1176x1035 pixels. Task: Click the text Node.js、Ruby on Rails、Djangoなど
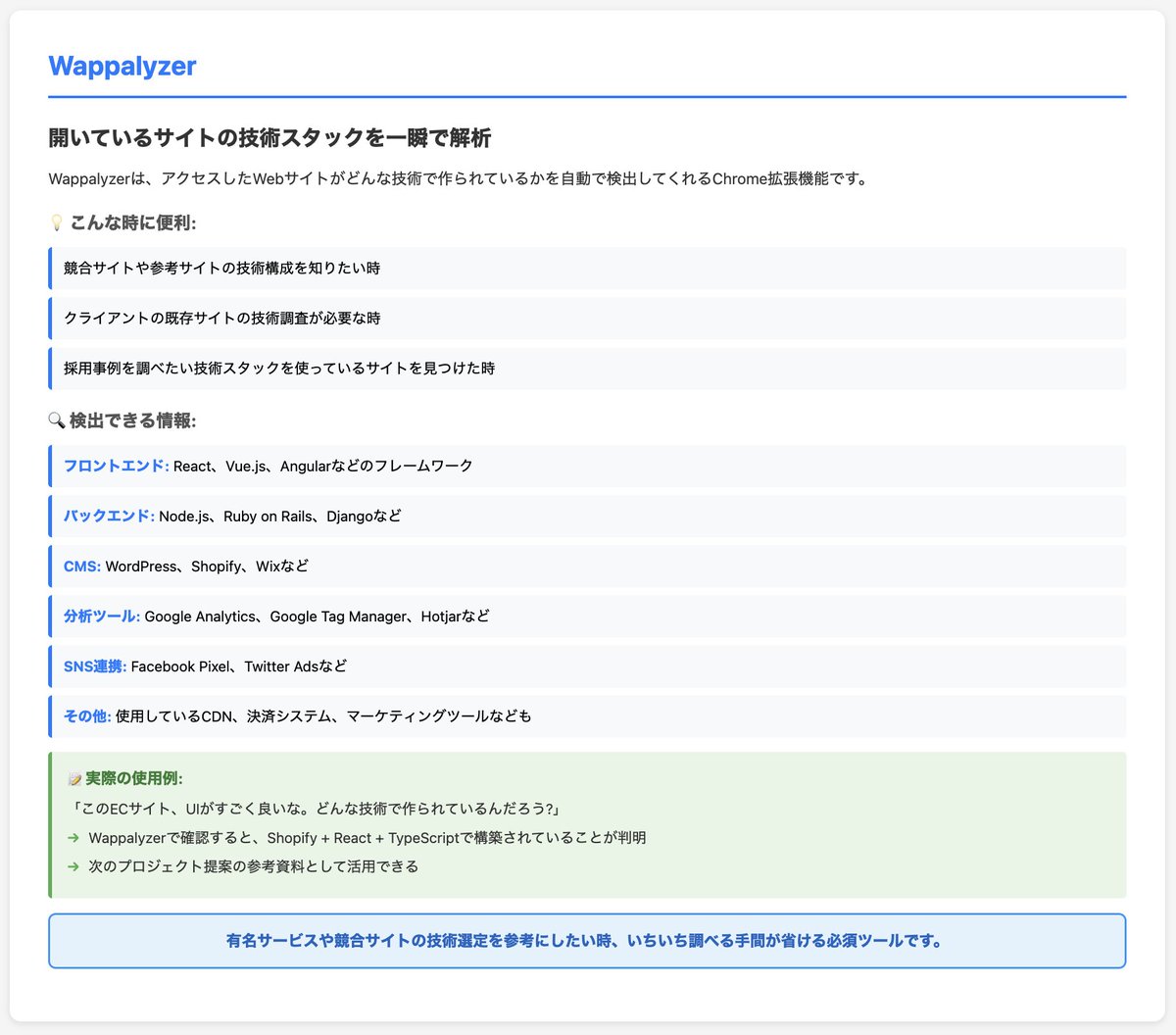280,516
